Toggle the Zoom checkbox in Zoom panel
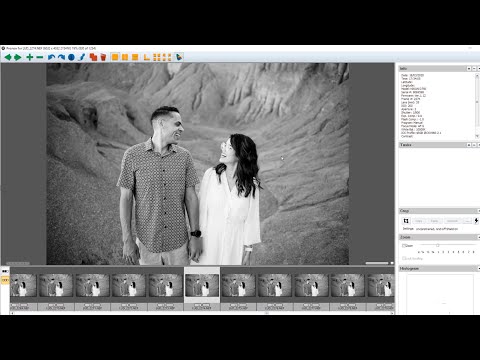Image resolution: width=480 pixels, height=360 pixels. [x=404, y=246]
